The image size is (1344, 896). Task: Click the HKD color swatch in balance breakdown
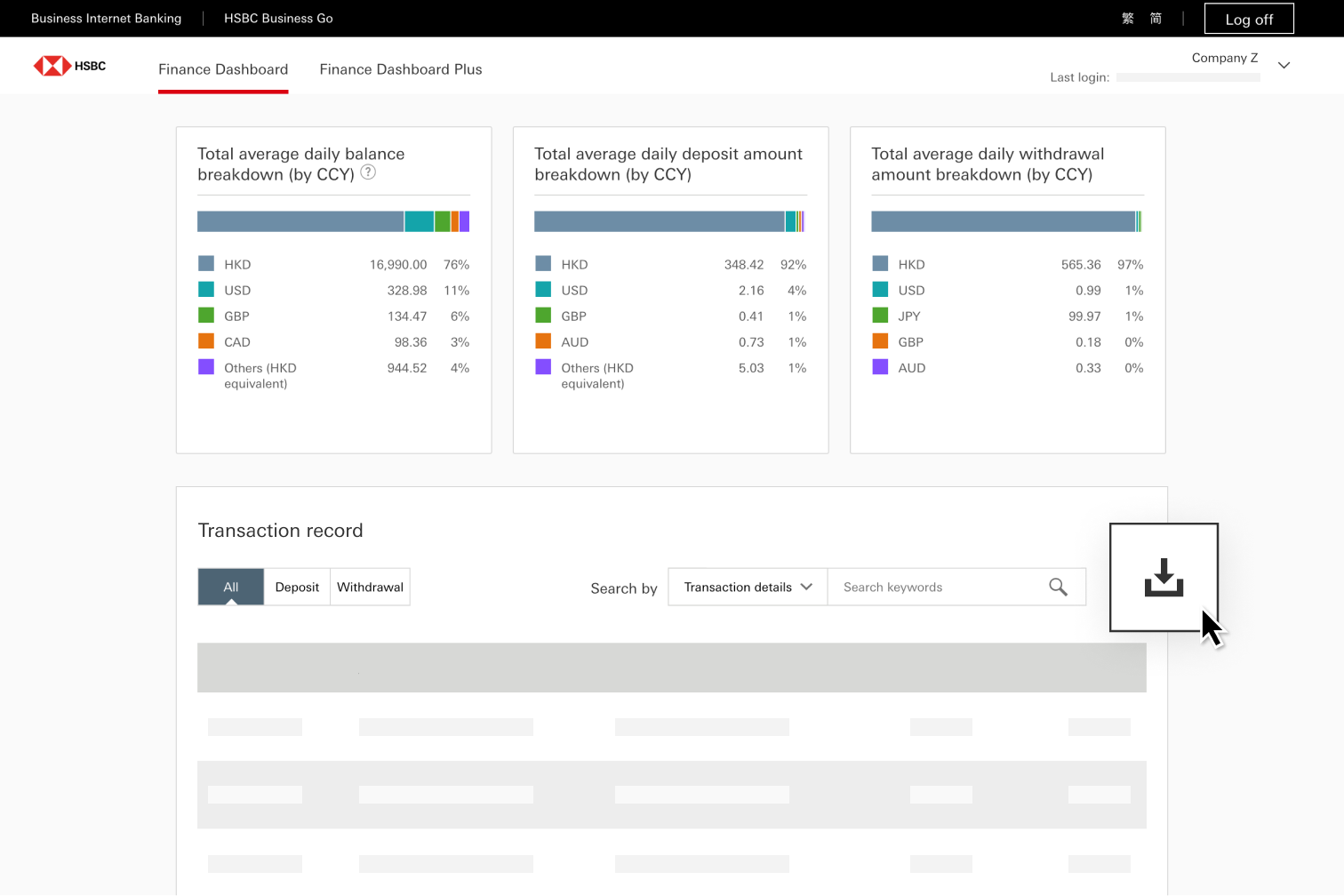tap(206, 264)
